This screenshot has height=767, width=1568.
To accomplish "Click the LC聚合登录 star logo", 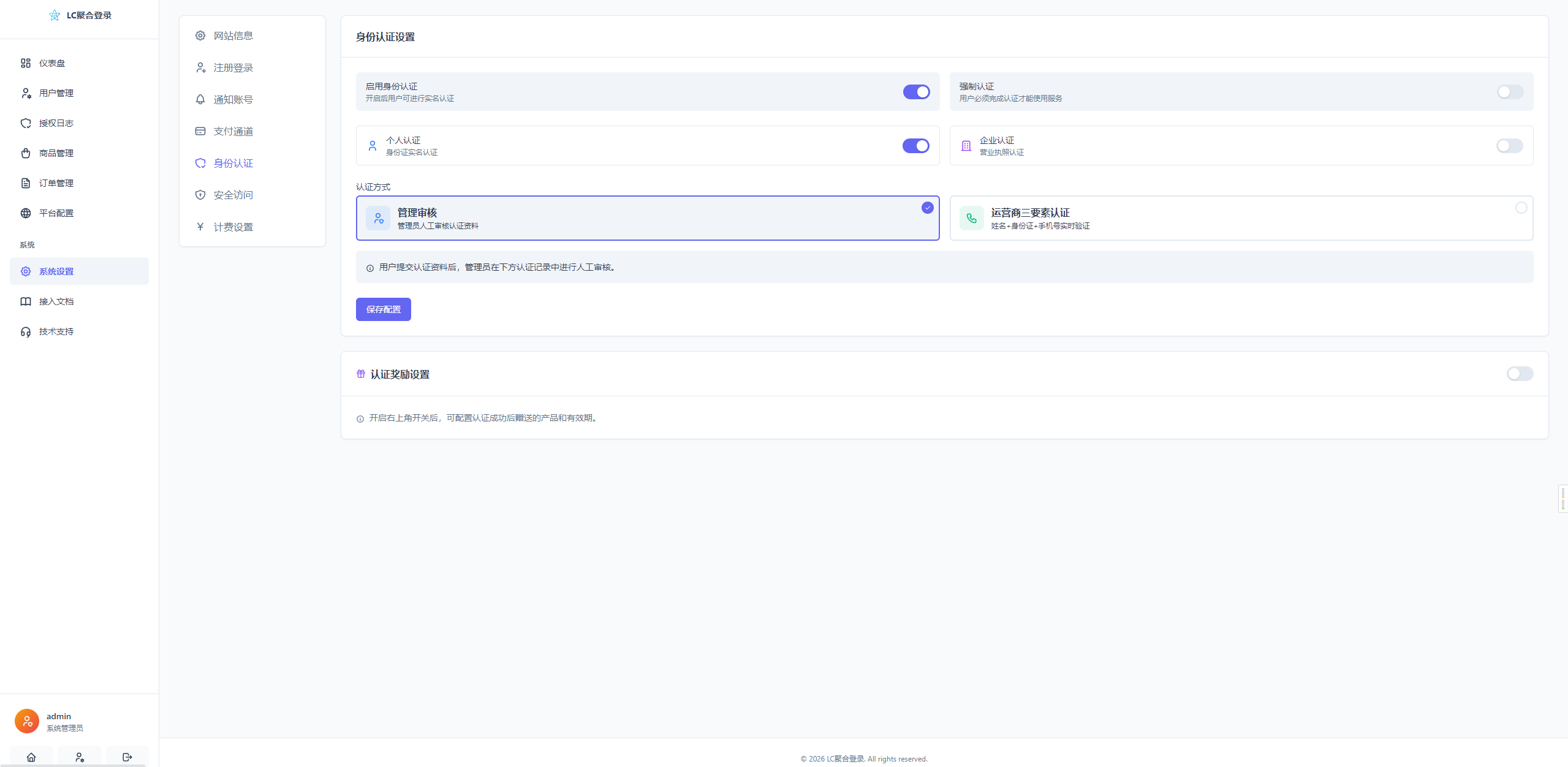I will (x=55, y=15).
